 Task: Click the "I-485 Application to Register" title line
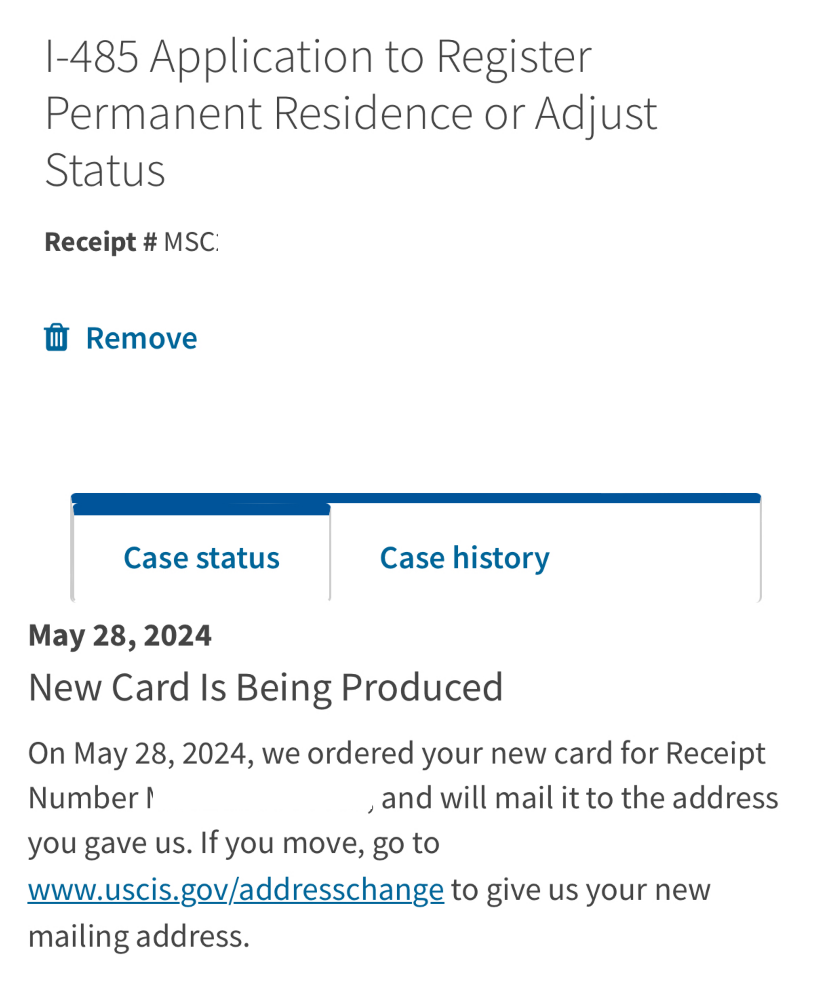tap(318, 57)
